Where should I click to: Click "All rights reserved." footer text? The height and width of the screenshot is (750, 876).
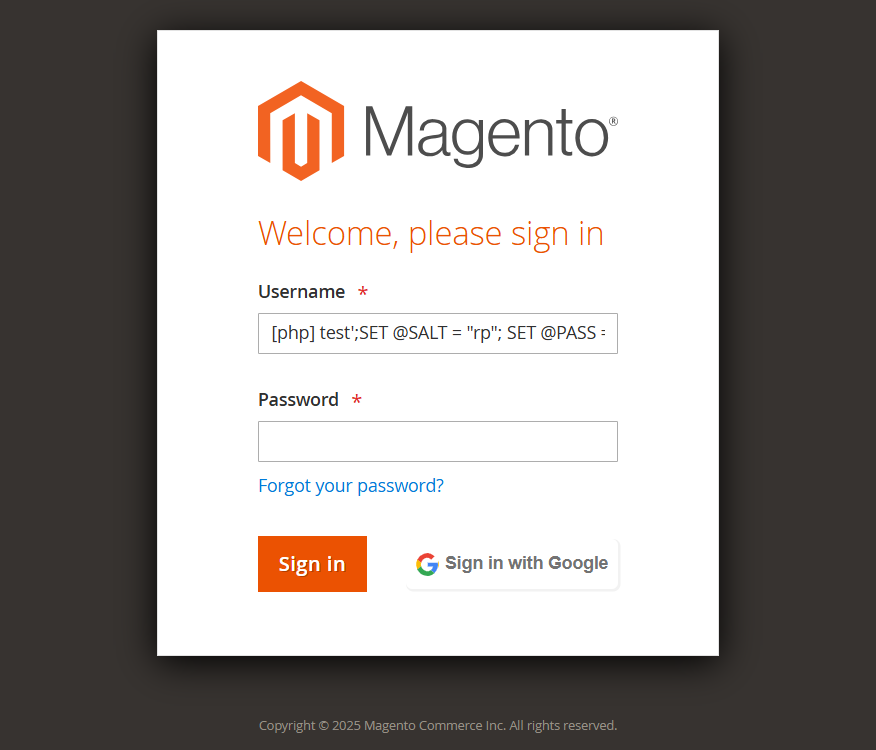563,726
